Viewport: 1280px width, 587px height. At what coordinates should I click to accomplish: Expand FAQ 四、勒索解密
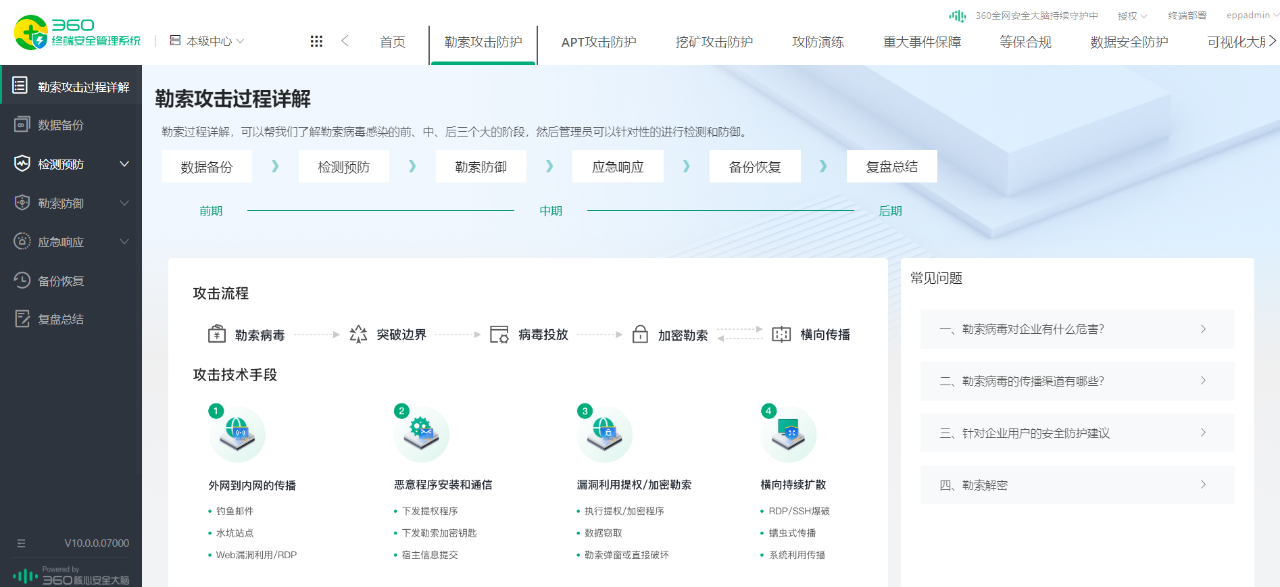tap(1077, 485)
